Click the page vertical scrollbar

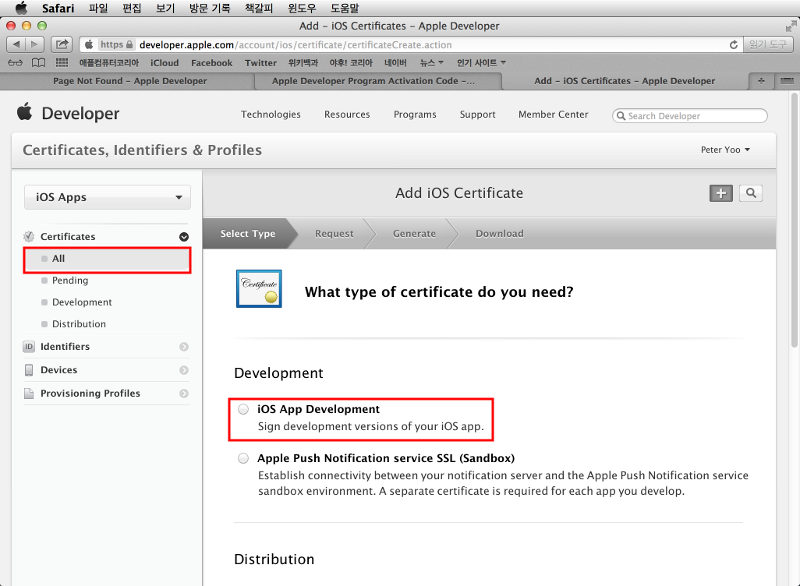click(794, 220)
